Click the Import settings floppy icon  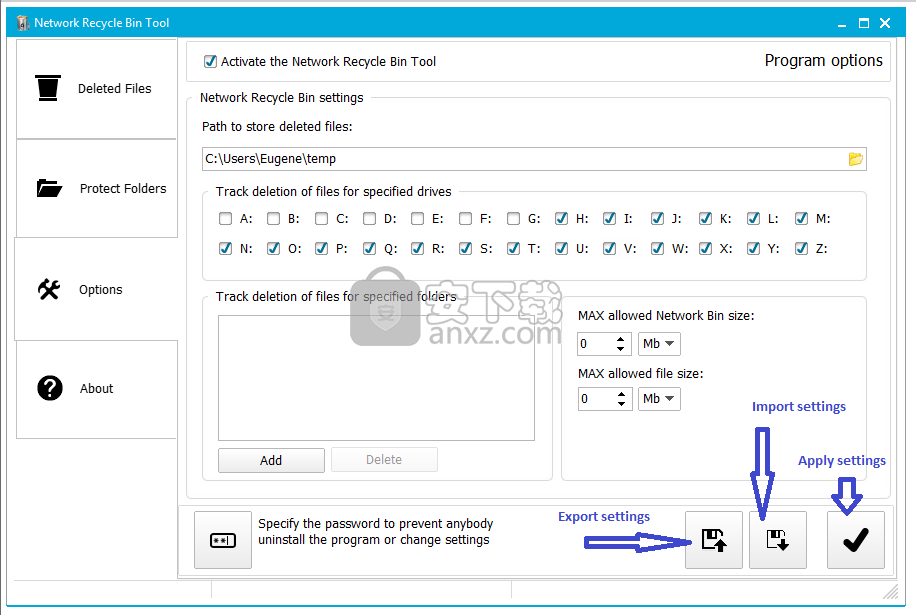coord(777,540)
